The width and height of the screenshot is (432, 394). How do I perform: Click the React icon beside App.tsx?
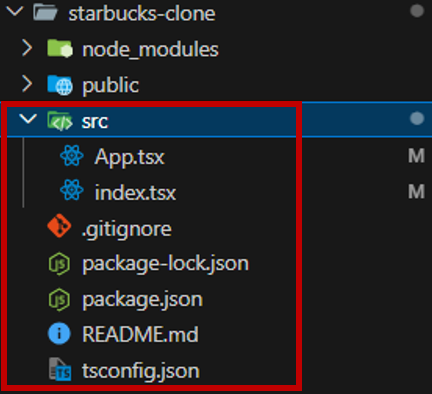tap(72, 156)
